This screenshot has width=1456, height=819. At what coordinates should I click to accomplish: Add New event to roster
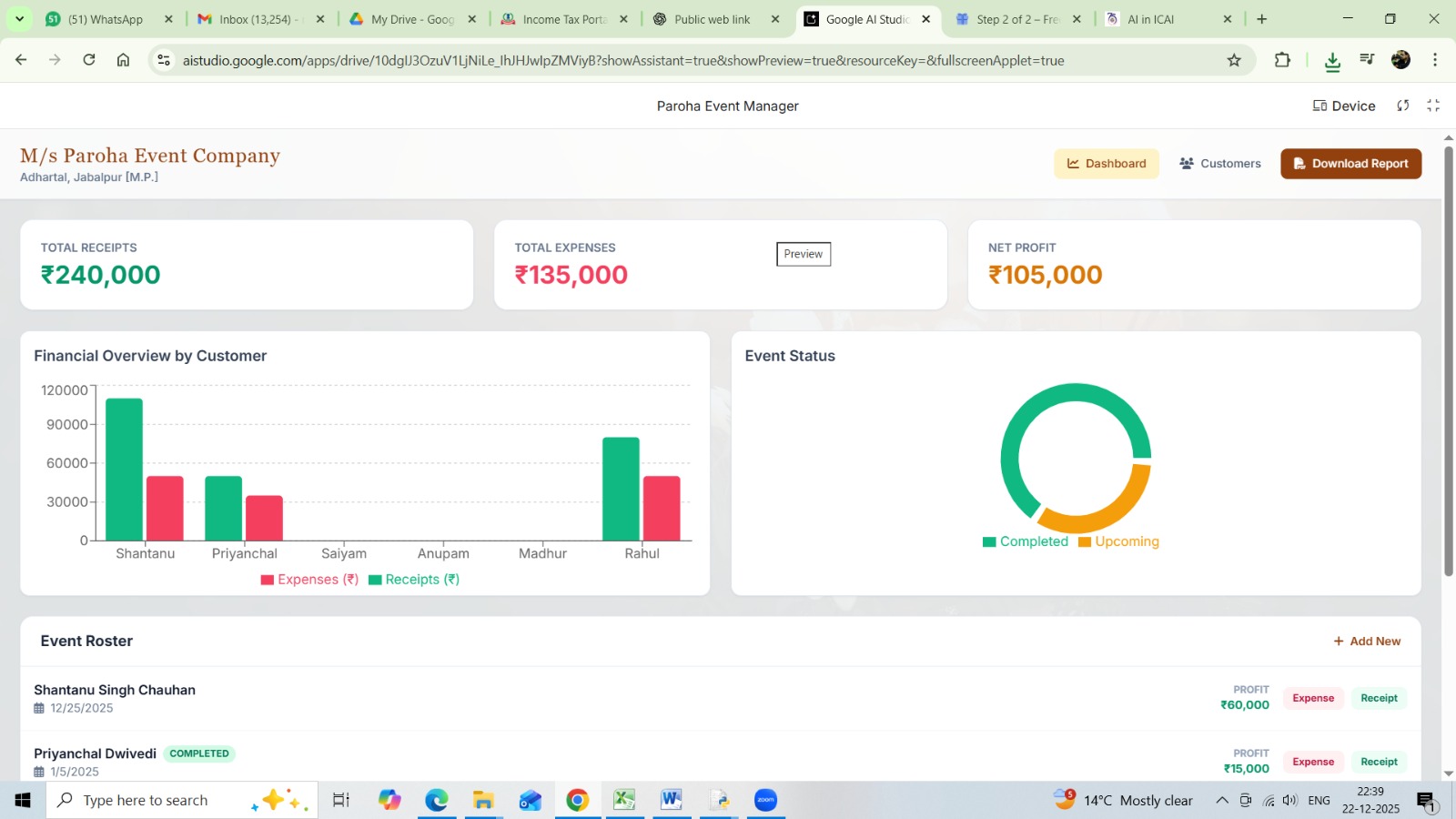(x=1367, y=642)
